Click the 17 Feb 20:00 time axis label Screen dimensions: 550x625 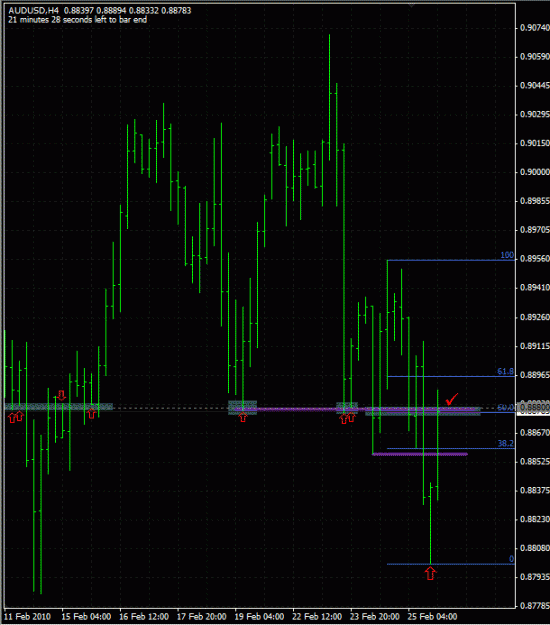[x=202, y=617]
